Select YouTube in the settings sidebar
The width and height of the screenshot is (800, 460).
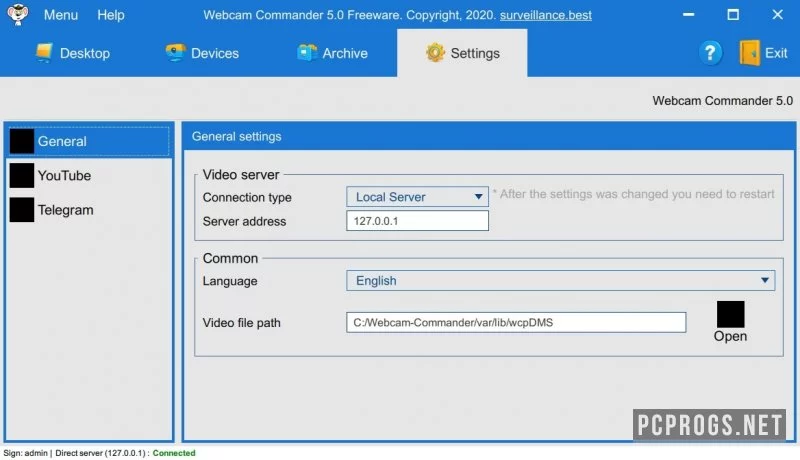coord(89,175)
